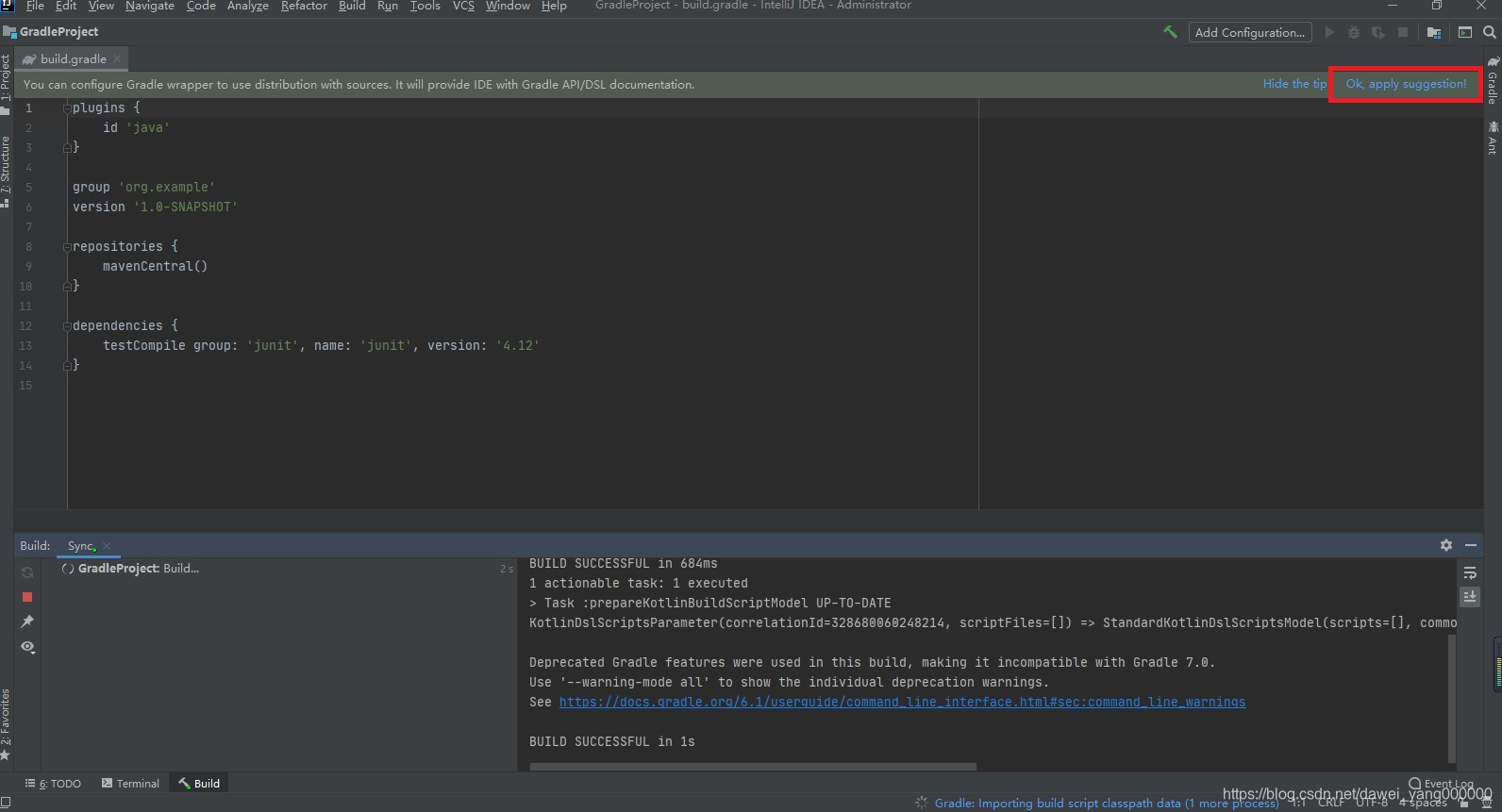
Task: Open the 6: TODO tool window tab
Action: 54,784
